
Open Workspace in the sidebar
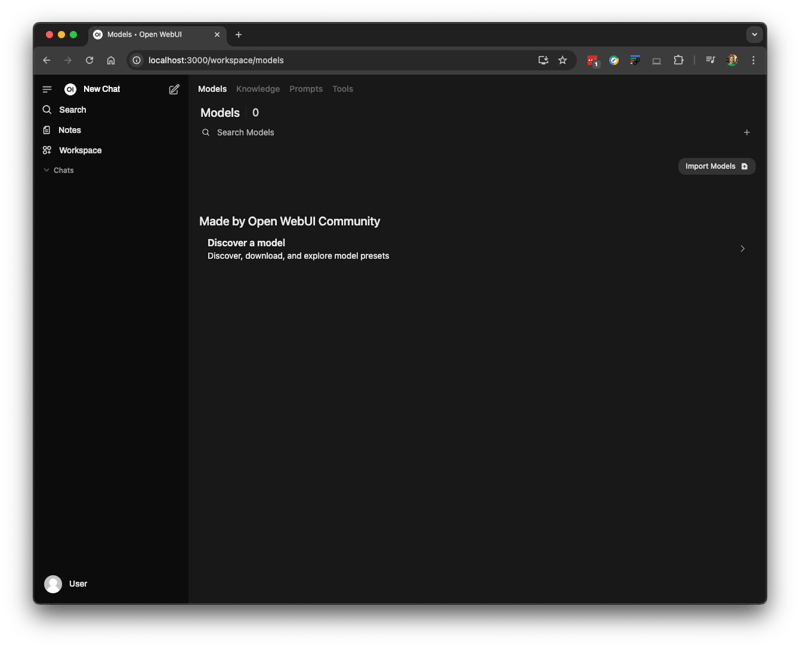tap(79, 150)
